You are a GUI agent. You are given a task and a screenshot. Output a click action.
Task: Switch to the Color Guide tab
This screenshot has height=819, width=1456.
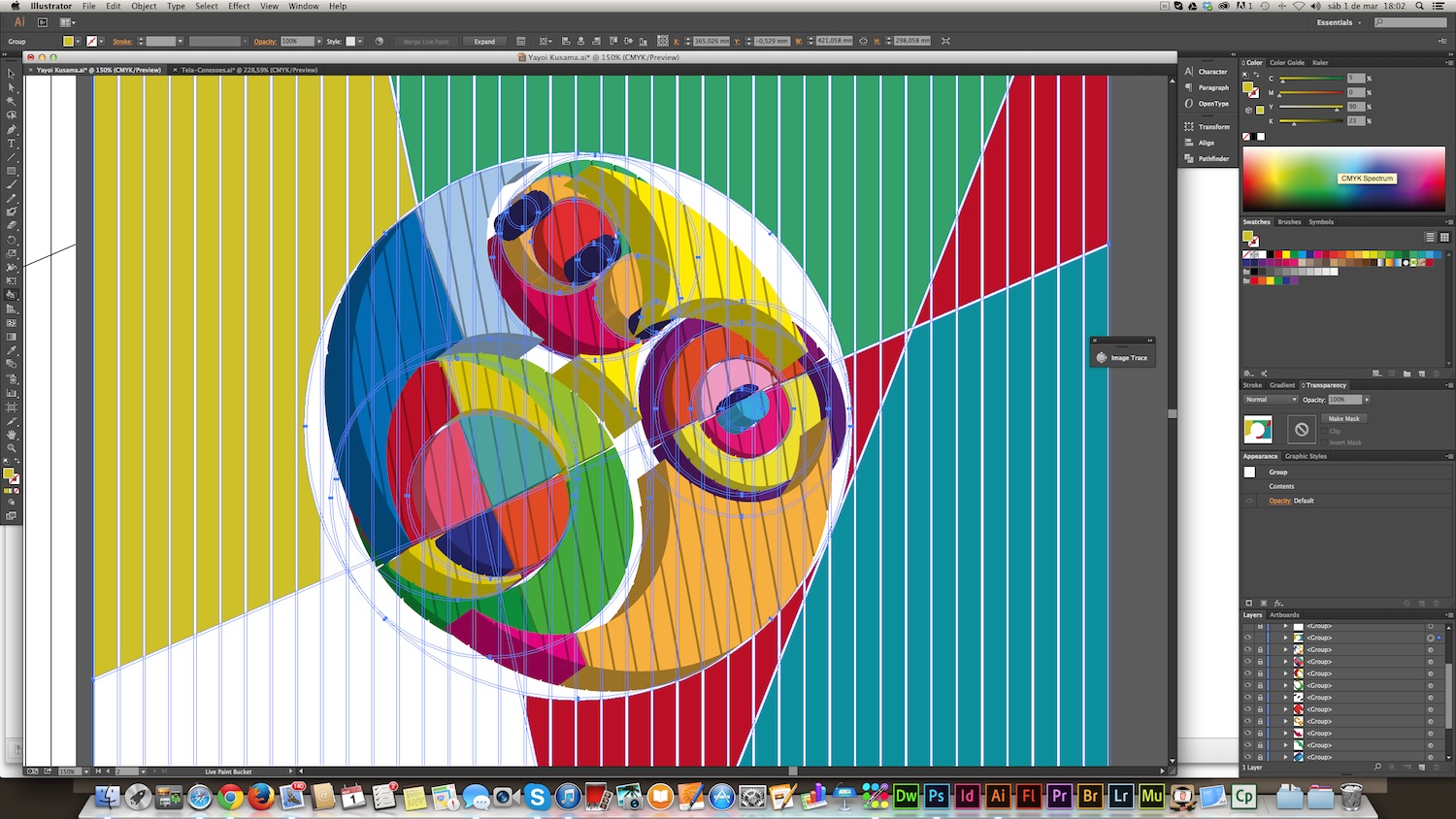(1287, 63)
